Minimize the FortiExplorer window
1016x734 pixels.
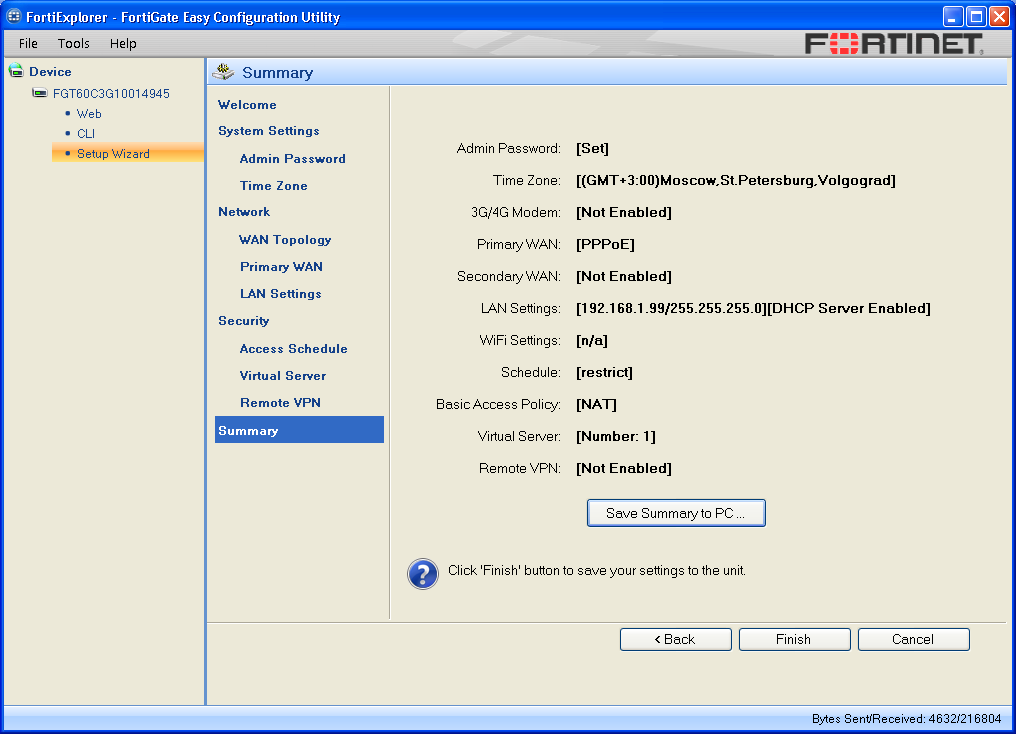952,16
